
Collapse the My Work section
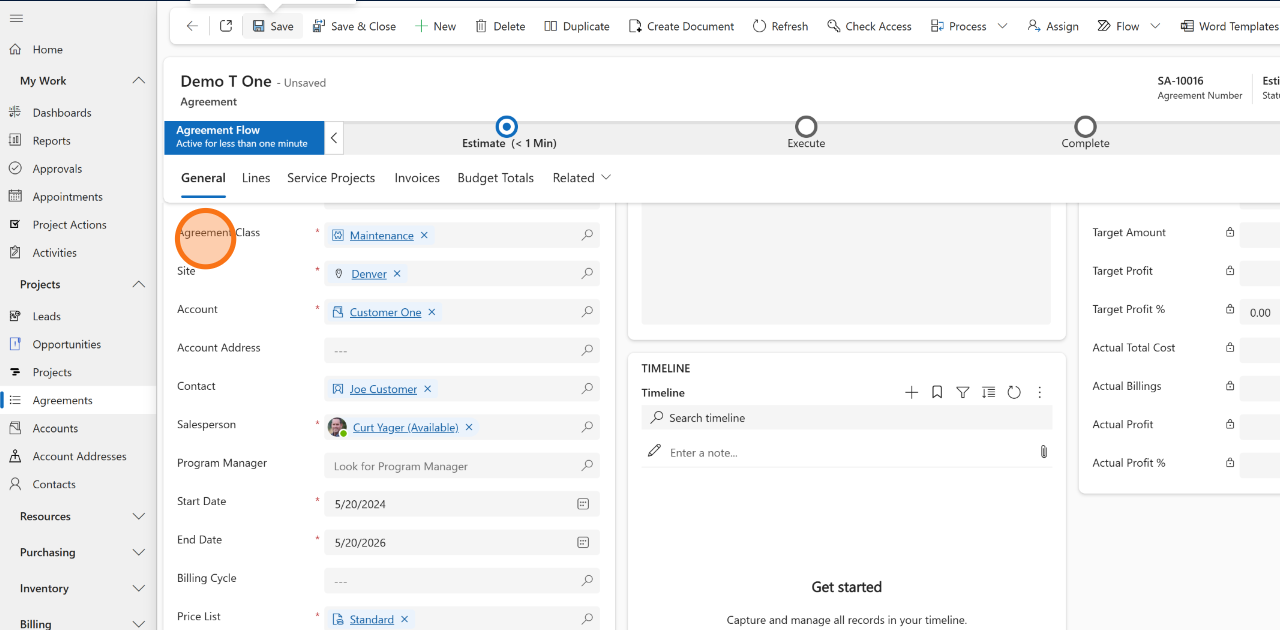tap(139, 81)
